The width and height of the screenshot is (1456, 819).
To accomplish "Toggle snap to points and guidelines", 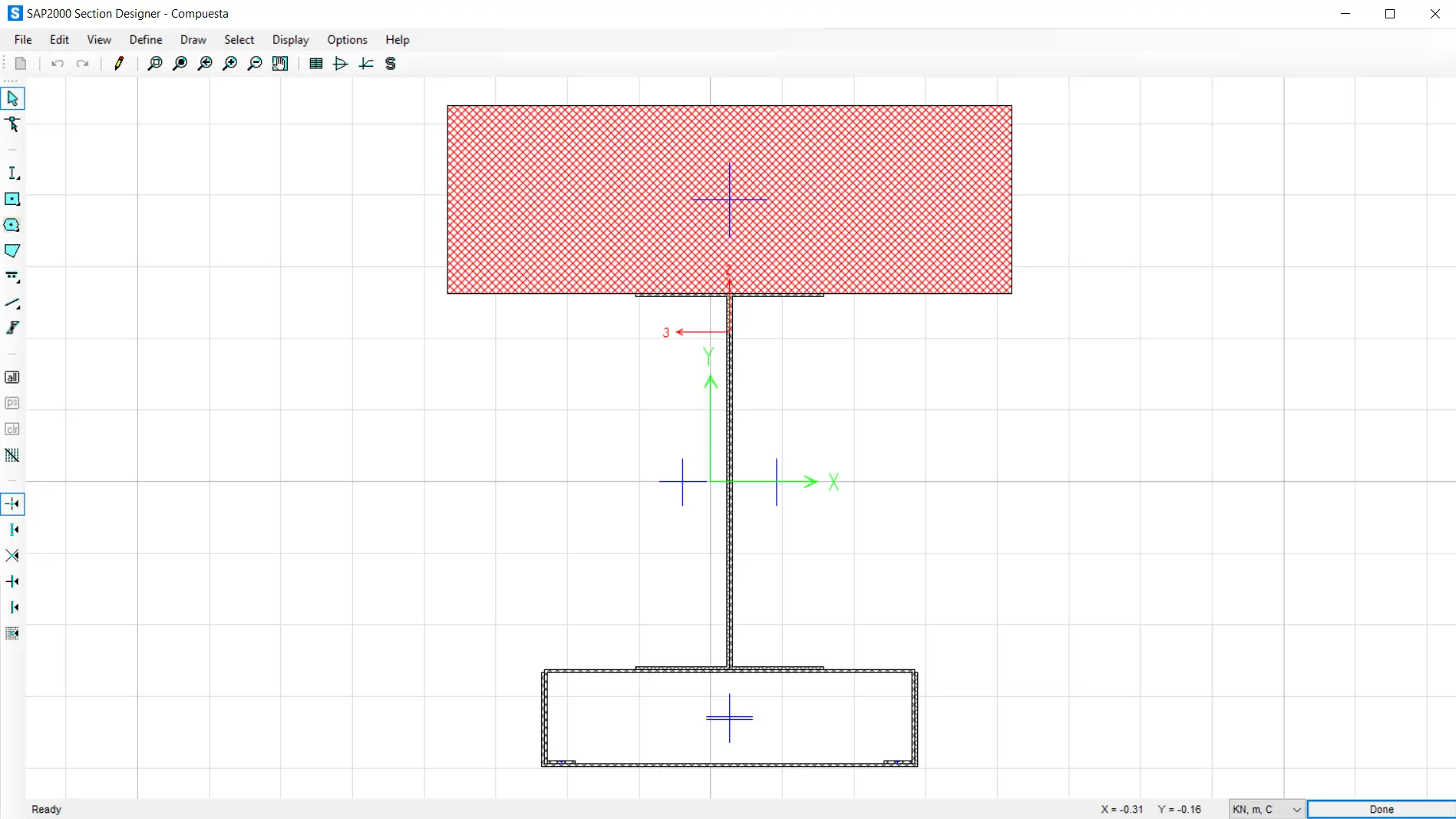I will [12, 504].
